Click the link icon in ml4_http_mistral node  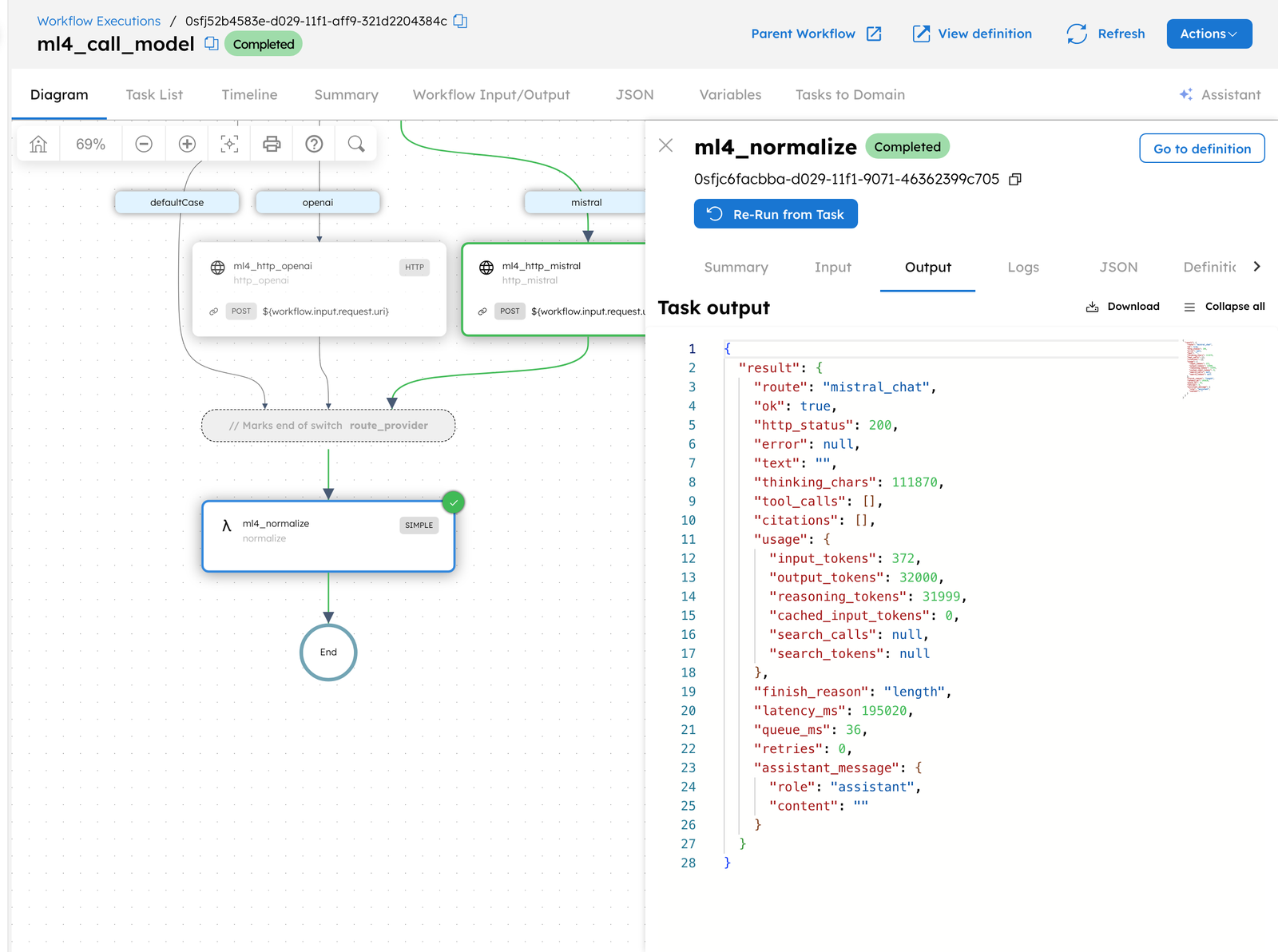482,311
